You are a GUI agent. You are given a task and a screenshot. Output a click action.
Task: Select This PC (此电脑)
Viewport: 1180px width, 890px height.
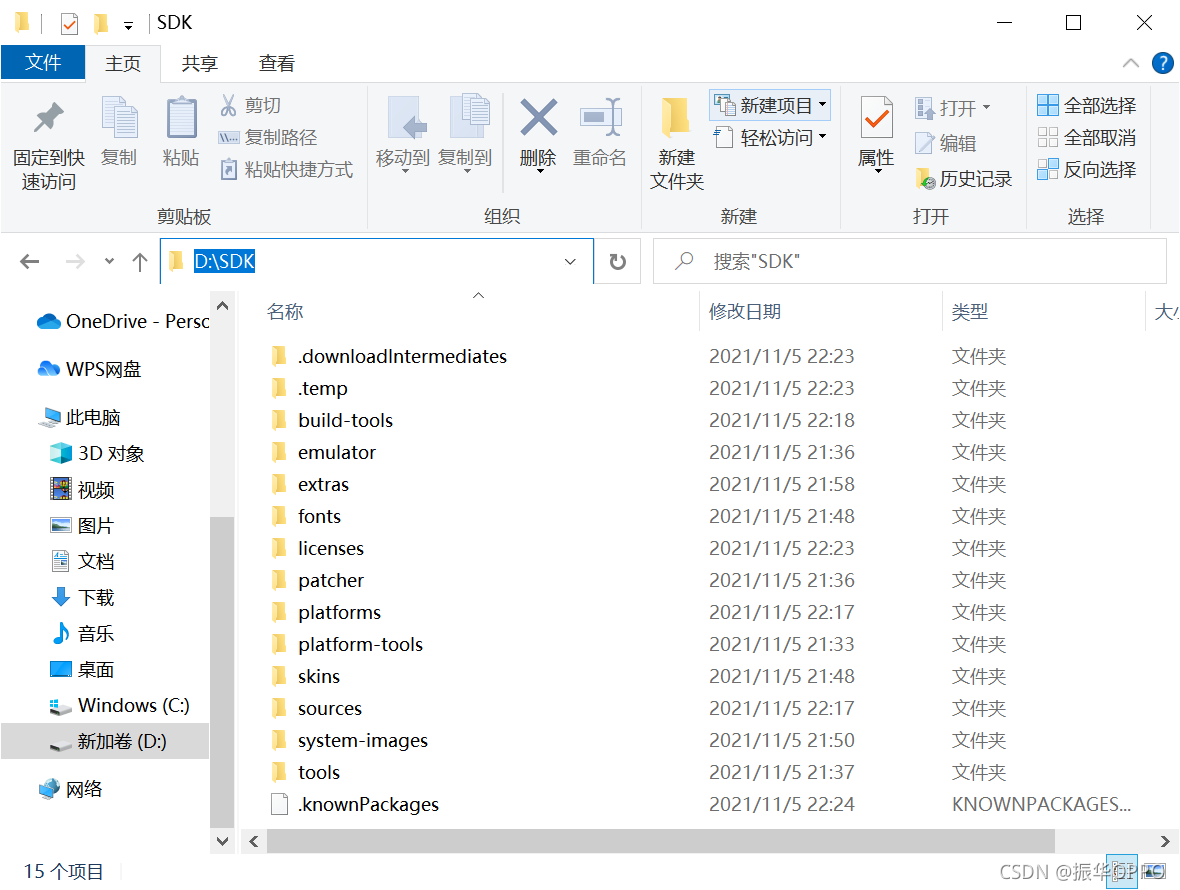(x=80, y=418)
